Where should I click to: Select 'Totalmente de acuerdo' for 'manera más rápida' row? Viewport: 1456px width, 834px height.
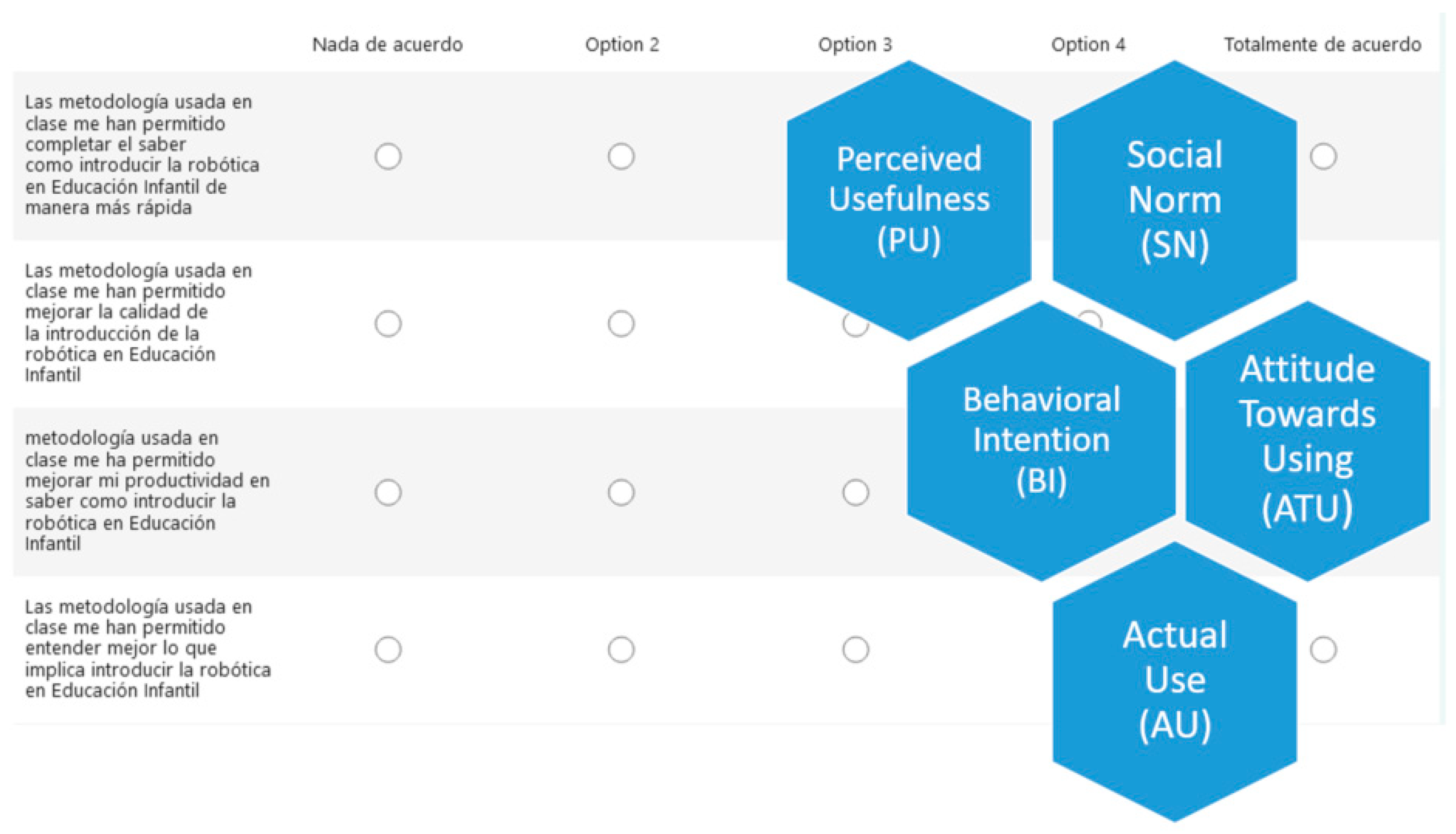[x=1323, y=156]
